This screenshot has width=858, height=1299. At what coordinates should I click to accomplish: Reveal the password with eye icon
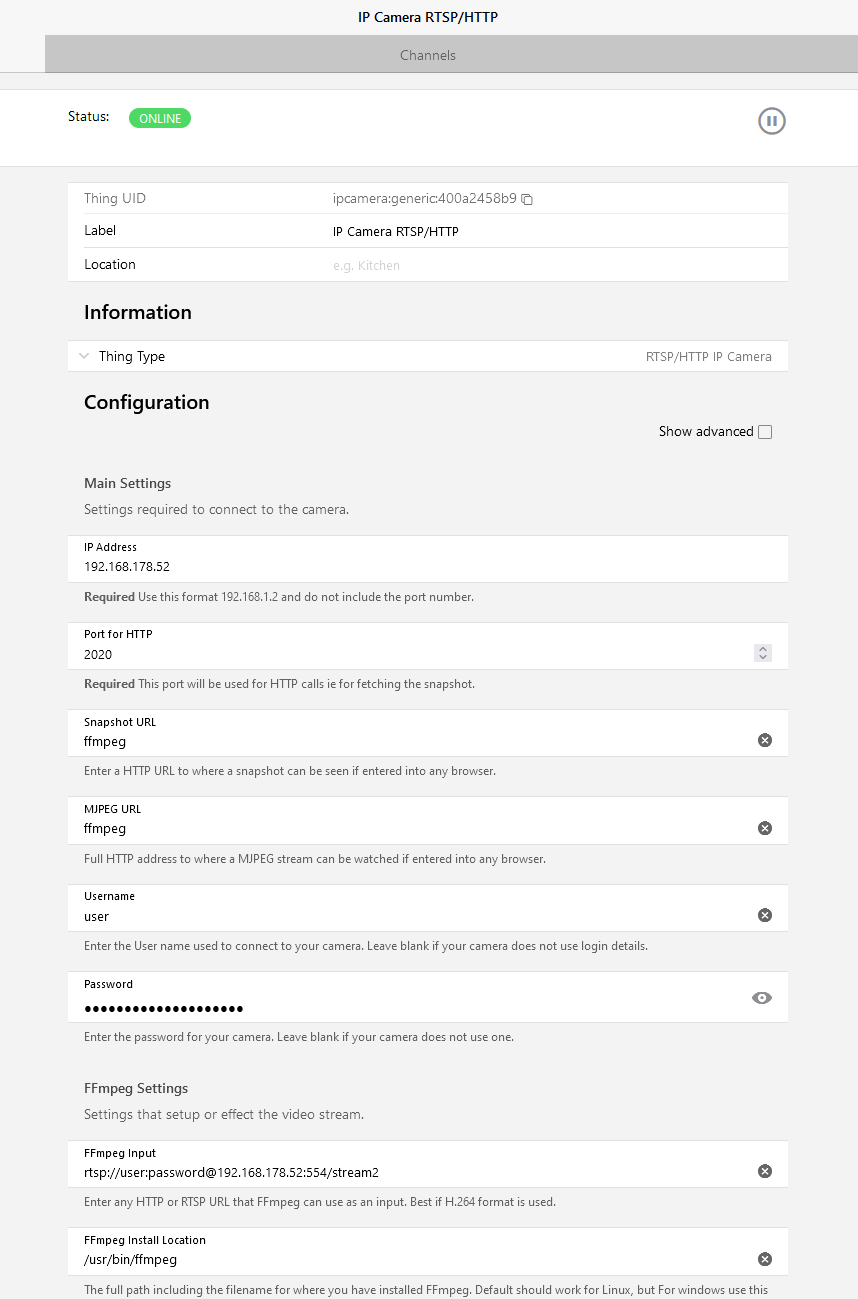pos(762,998)
